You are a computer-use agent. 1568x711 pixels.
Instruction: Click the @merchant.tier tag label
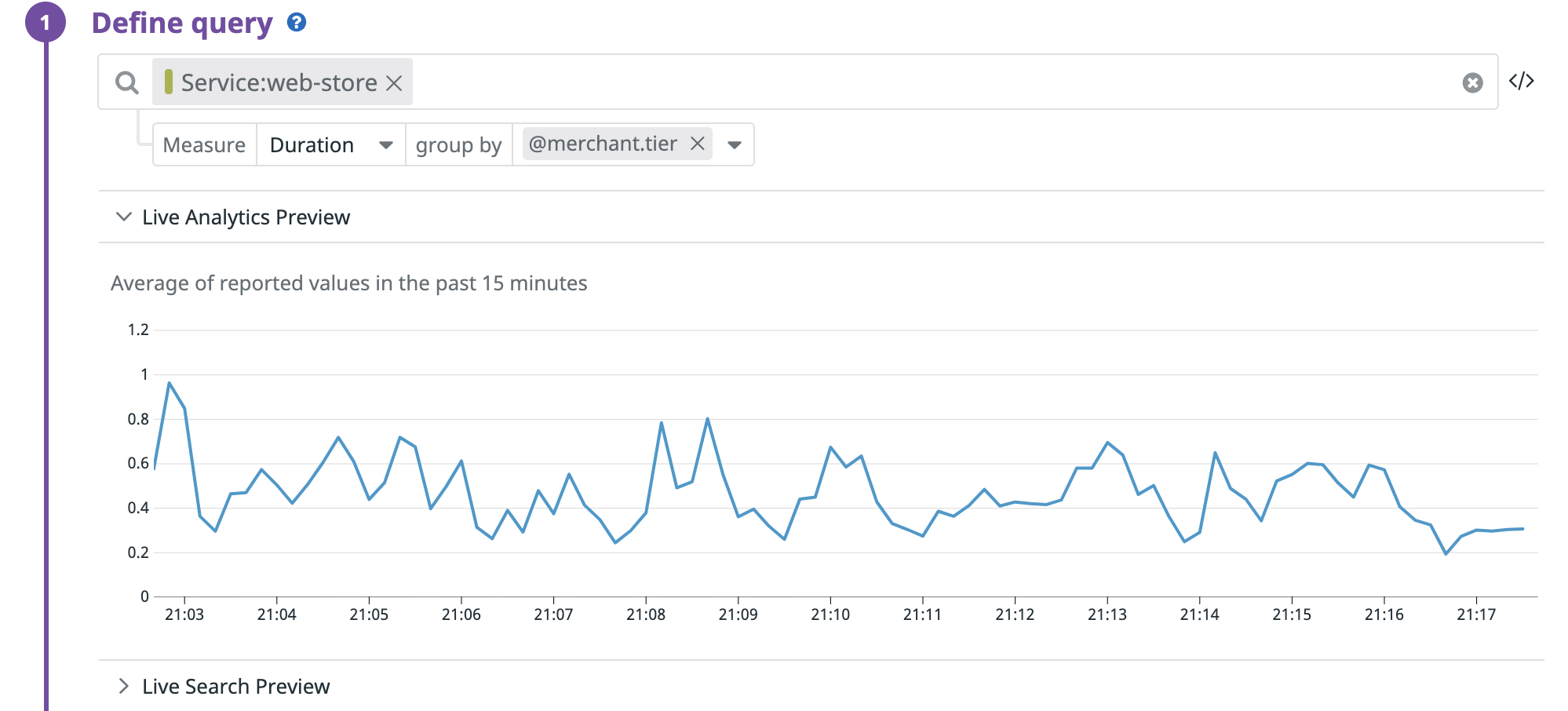(603, 144)
